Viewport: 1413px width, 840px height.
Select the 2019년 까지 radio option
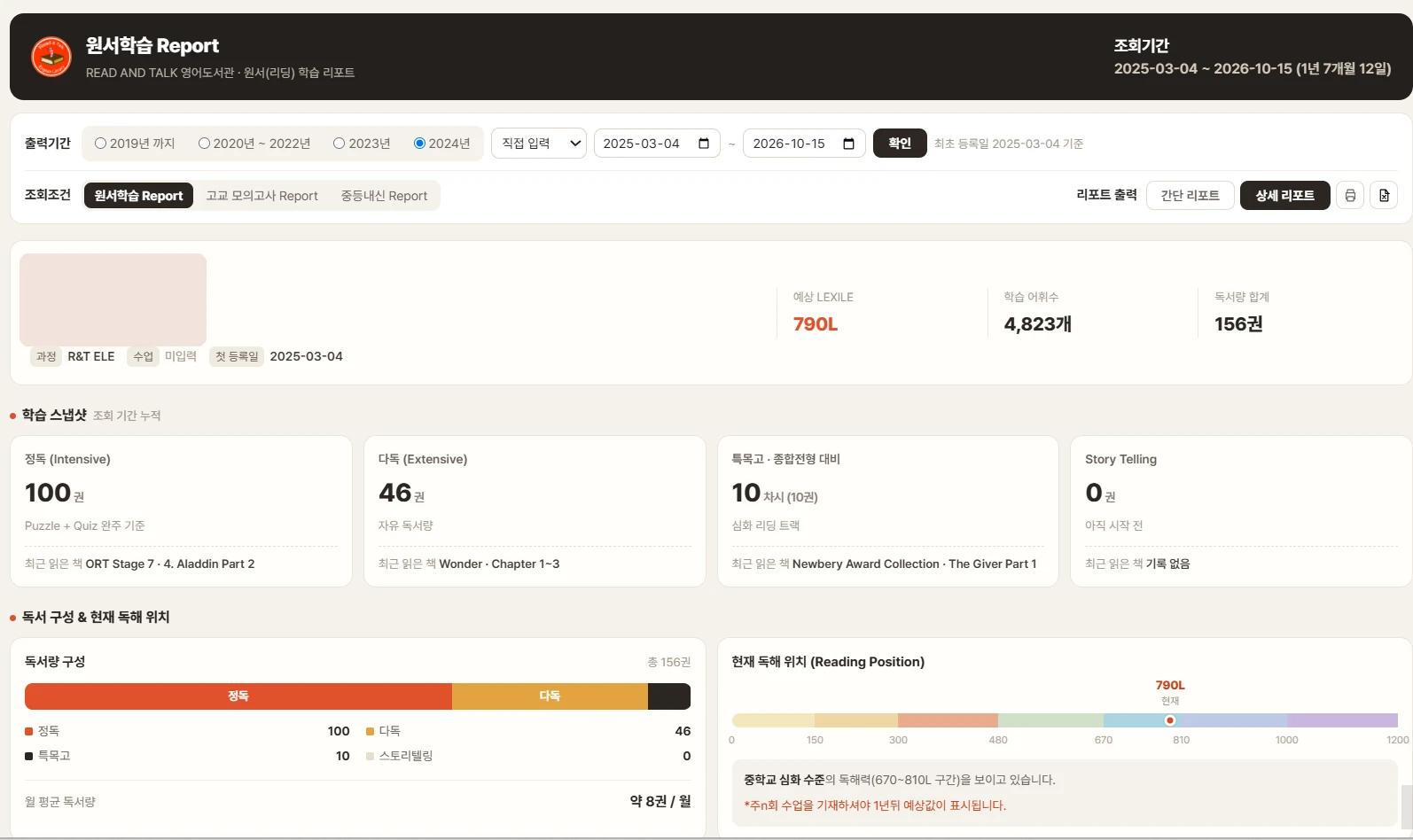tap(135, 144)
